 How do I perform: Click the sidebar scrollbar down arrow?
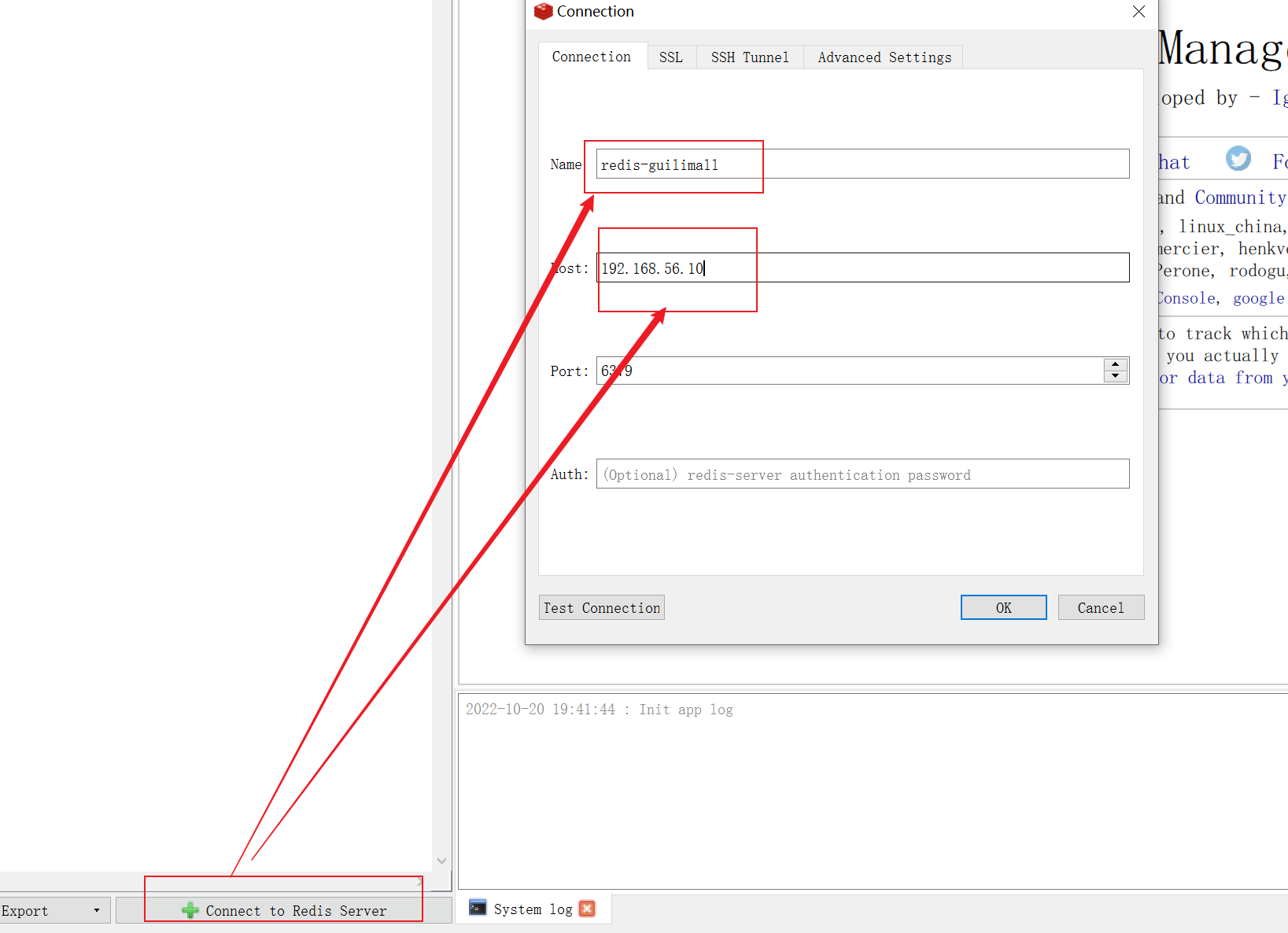442,861
